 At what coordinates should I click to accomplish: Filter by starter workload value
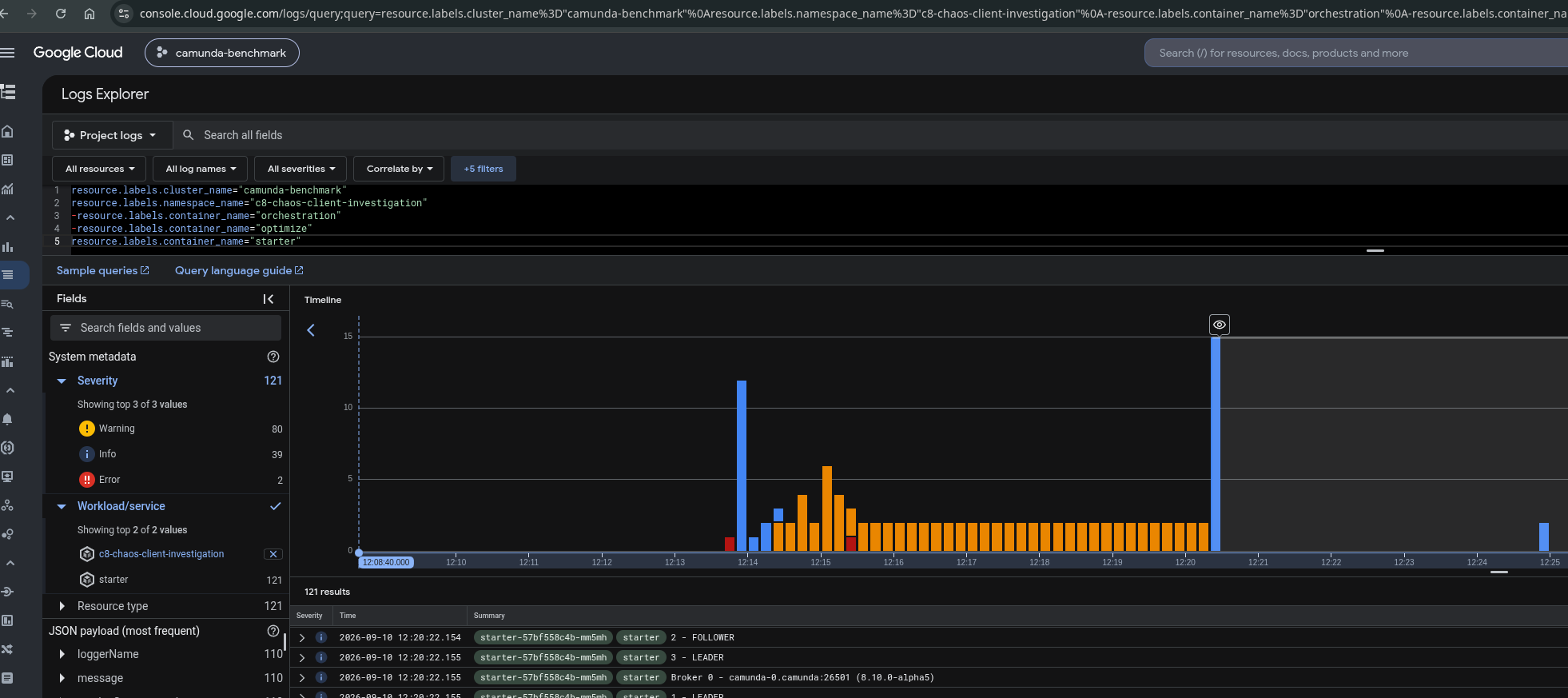click(x=113, y=580)
